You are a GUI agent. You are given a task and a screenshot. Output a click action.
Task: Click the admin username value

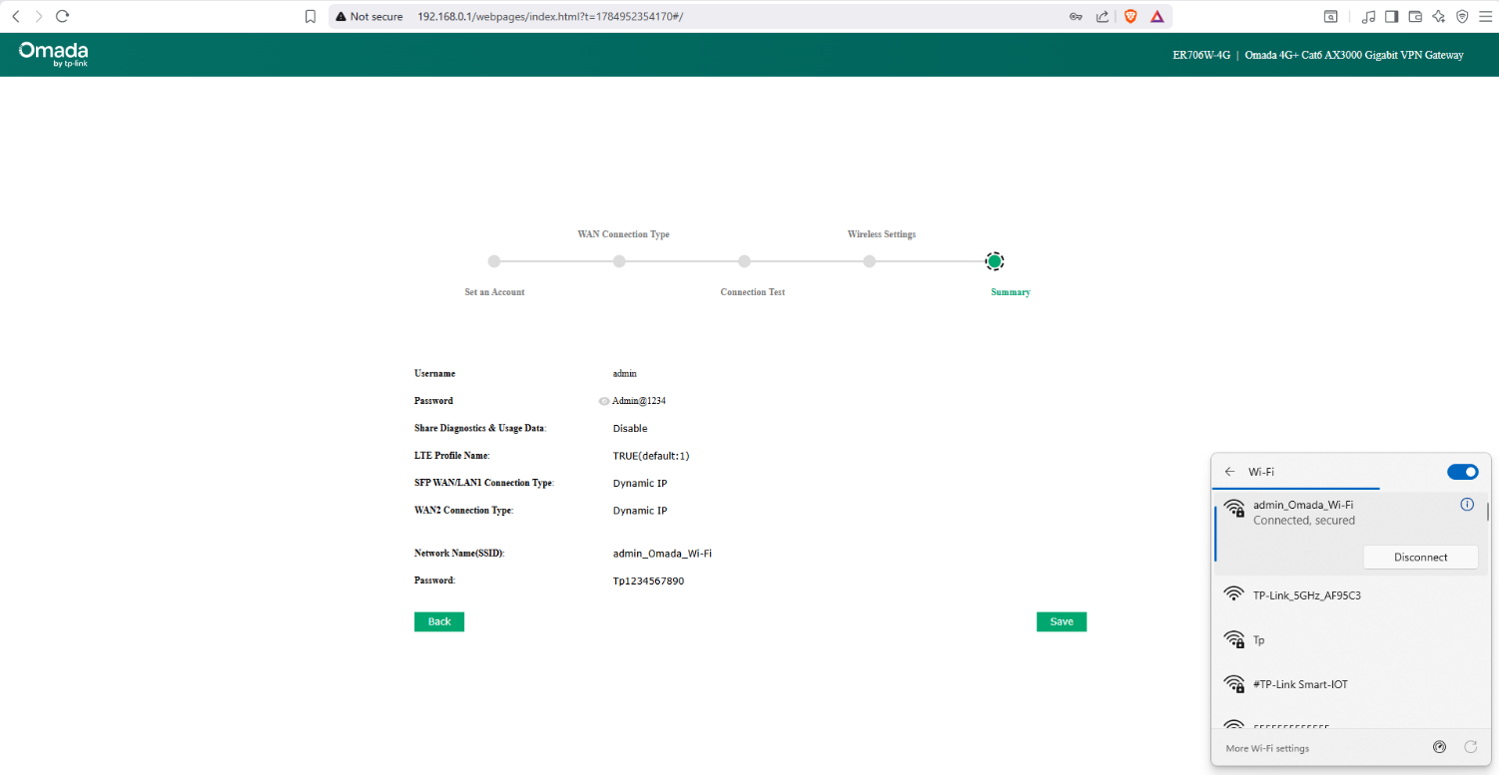coord(625,373)
